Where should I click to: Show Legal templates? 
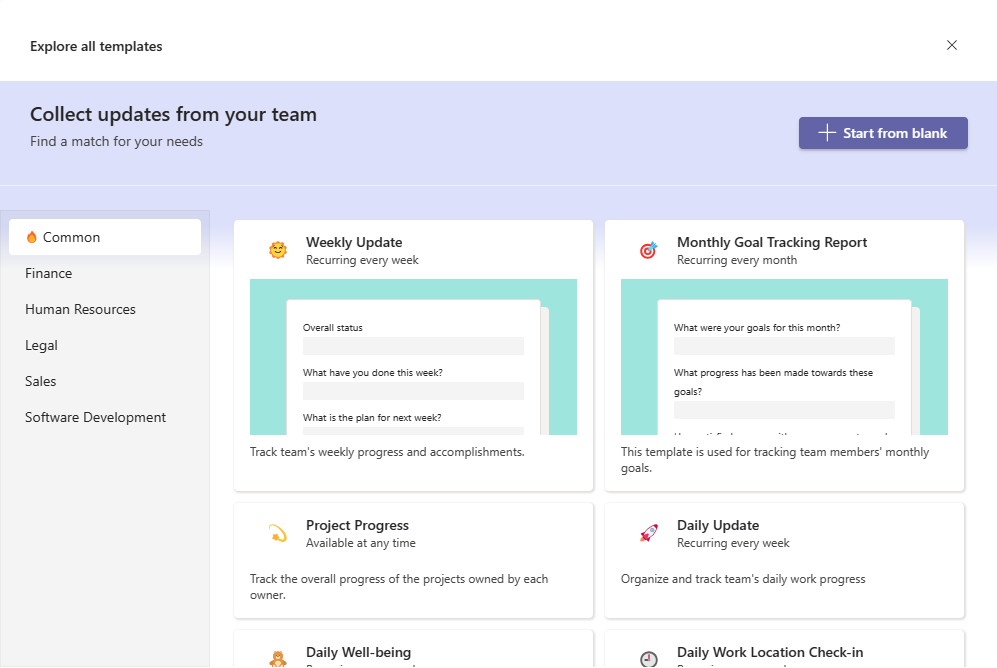pyautogui.click(x=42, y=345)
